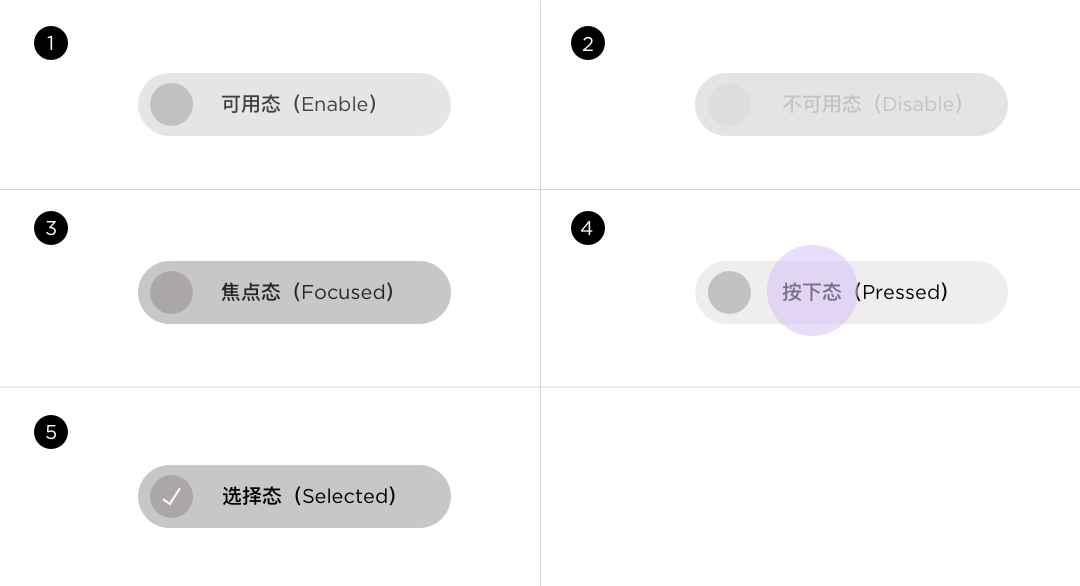Click the dark circle in Focused chip

coord(172,293)
